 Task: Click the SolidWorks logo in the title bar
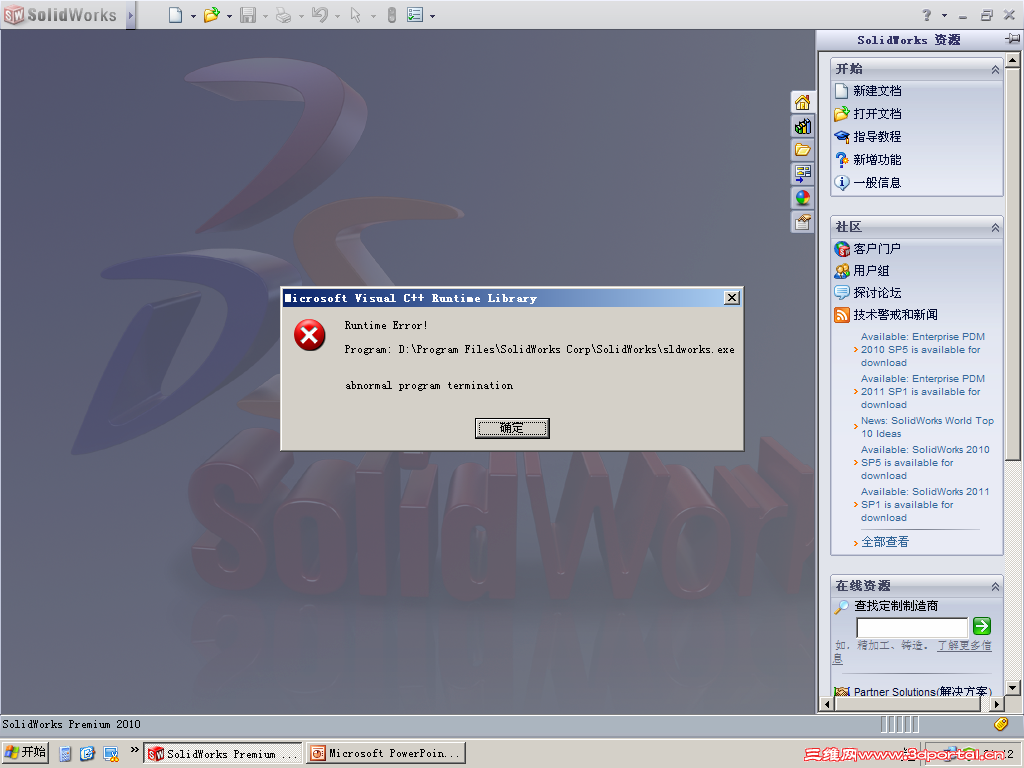pos(60,14)
